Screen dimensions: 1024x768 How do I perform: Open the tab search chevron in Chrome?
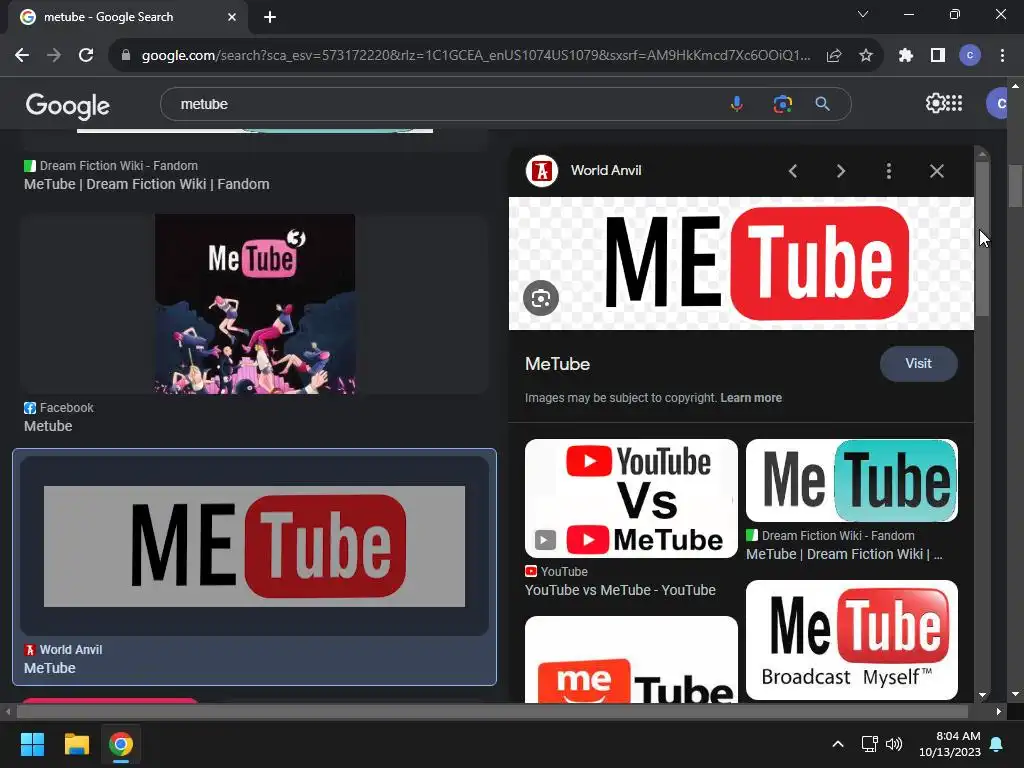[863, 14]
